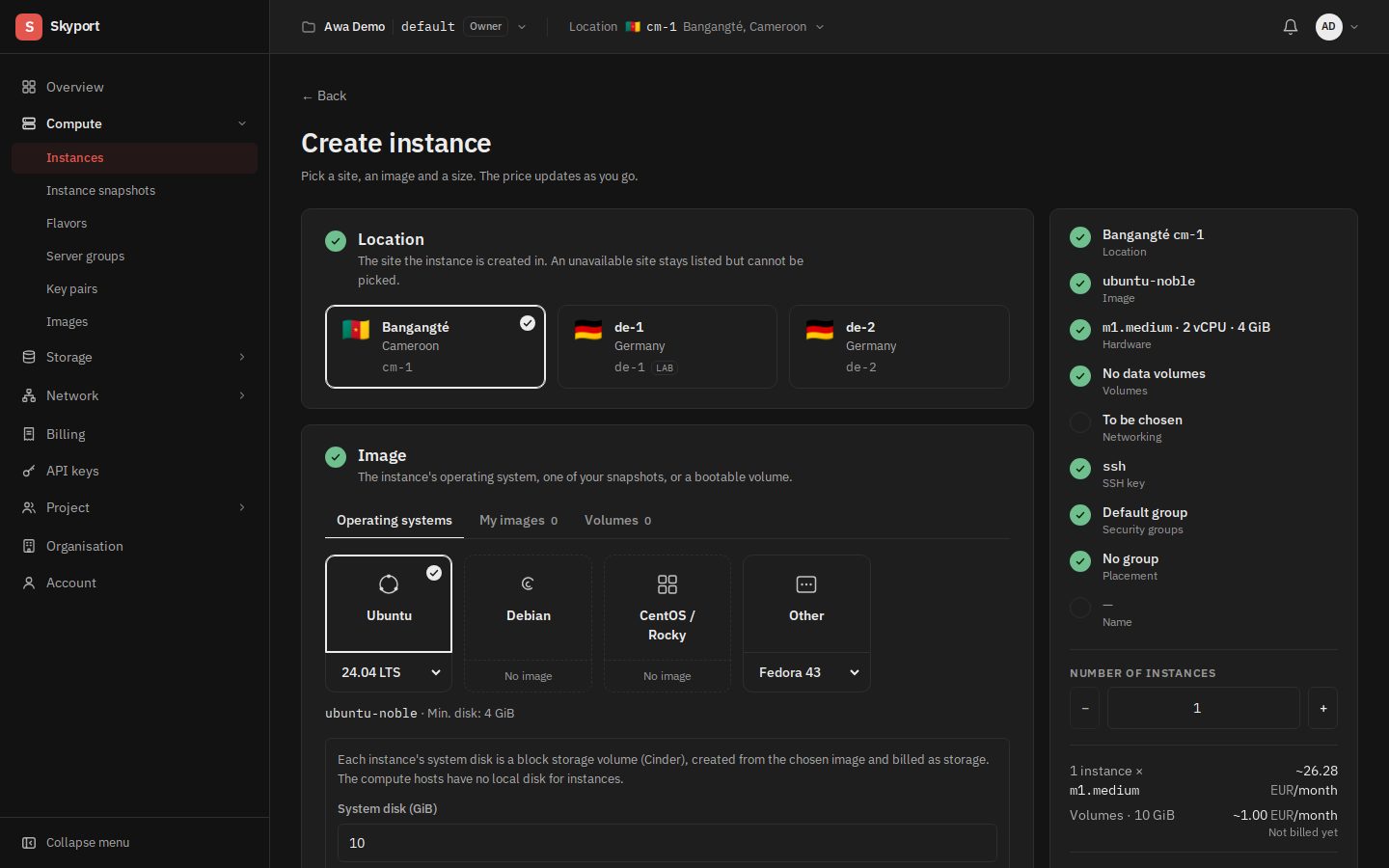Click the Project people icon
The width and height of the screenshot is (1389, 868).
pos(29,507)
